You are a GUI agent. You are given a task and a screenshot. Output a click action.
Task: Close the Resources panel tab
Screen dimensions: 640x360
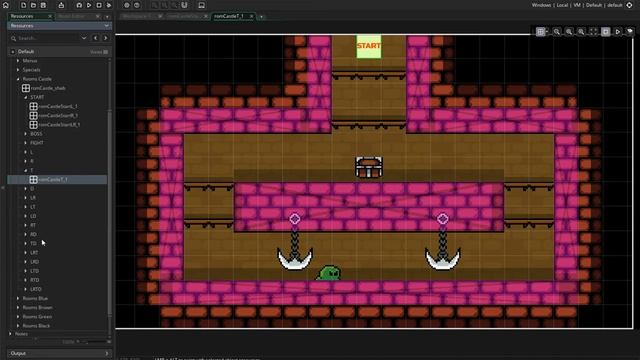click(50, 16)
